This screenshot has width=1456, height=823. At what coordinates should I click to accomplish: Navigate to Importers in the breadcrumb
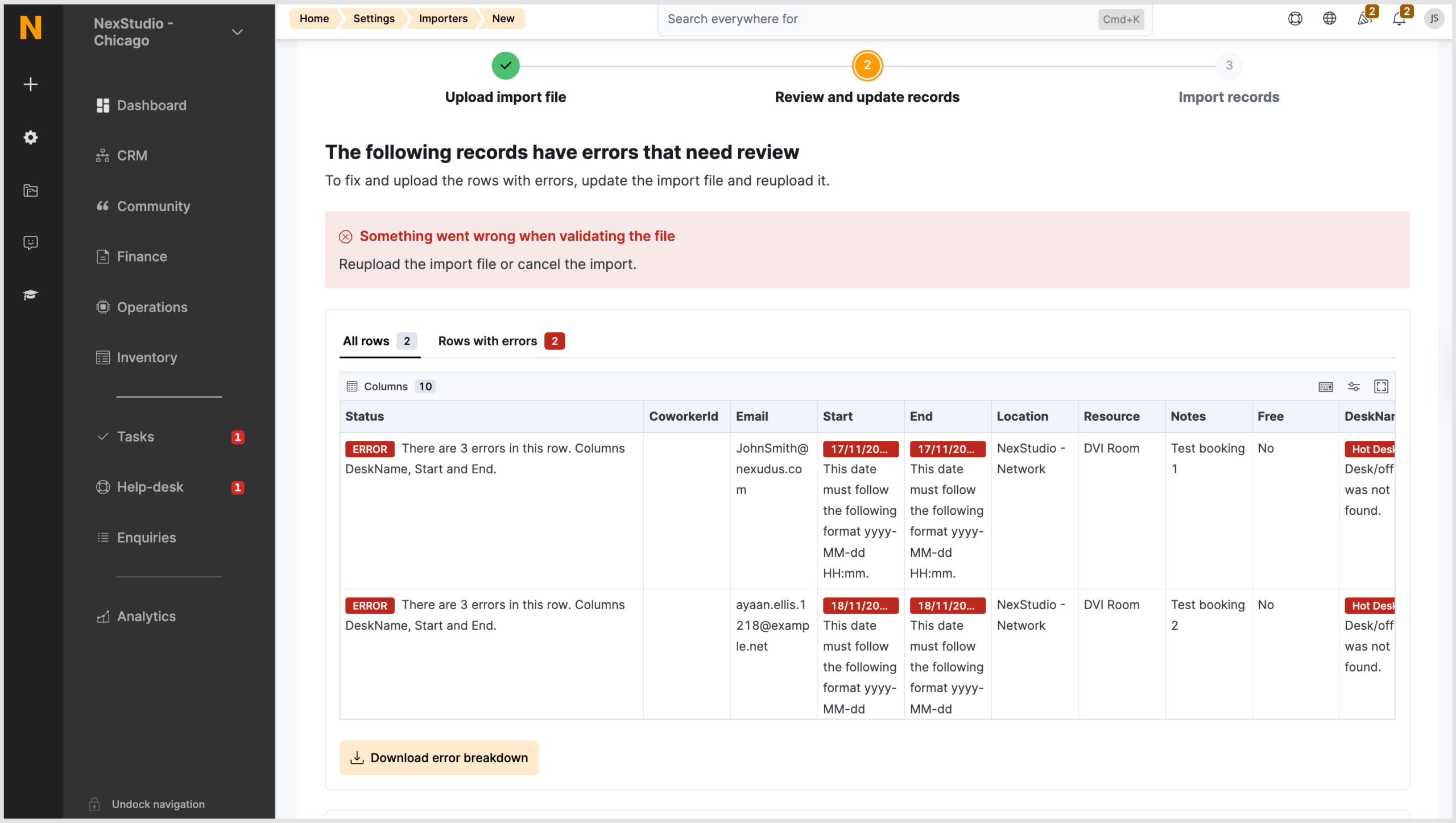click(443, 18)
